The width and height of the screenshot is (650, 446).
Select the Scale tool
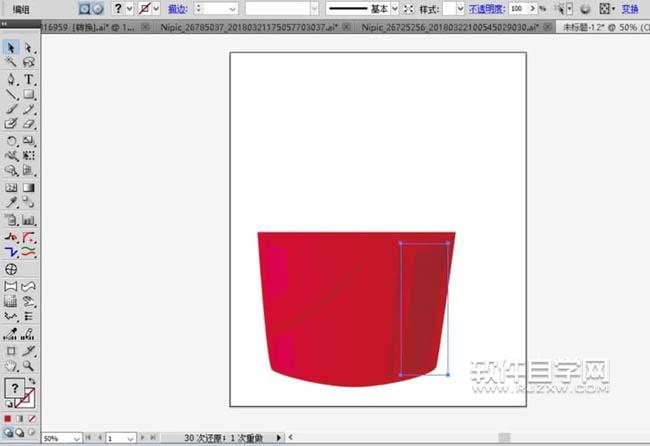pos(28,141)
